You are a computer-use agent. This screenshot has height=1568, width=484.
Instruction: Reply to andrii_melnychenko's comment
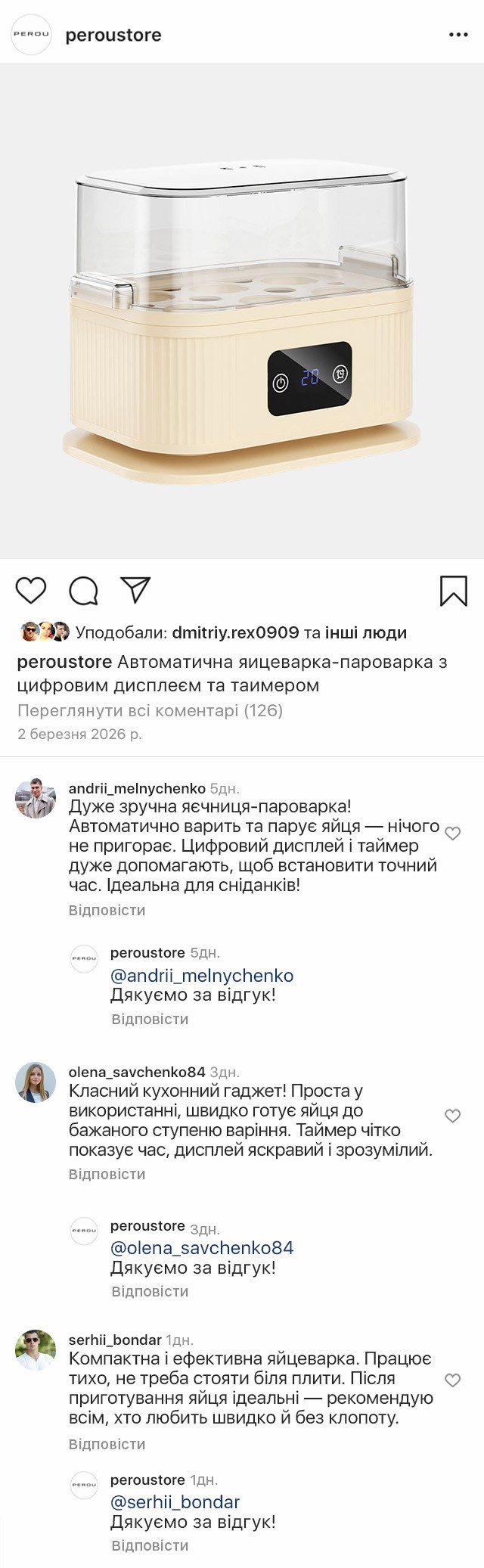pos(107,910)
